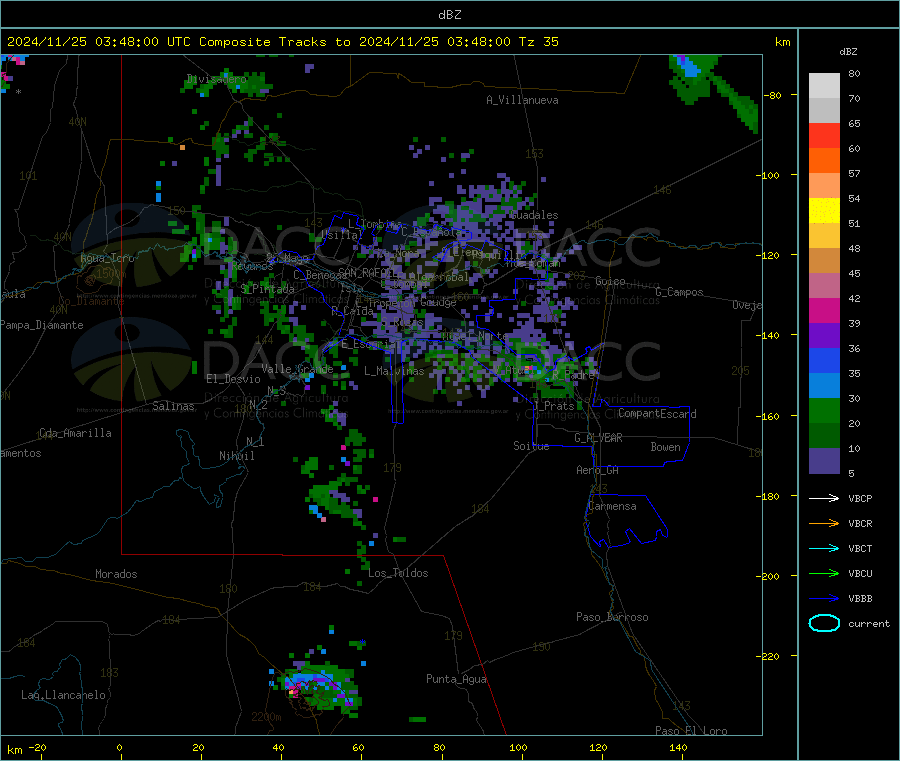
Task: Select the dark green swatch between 20 and 10 dBZ
Action: coord(824,436)
